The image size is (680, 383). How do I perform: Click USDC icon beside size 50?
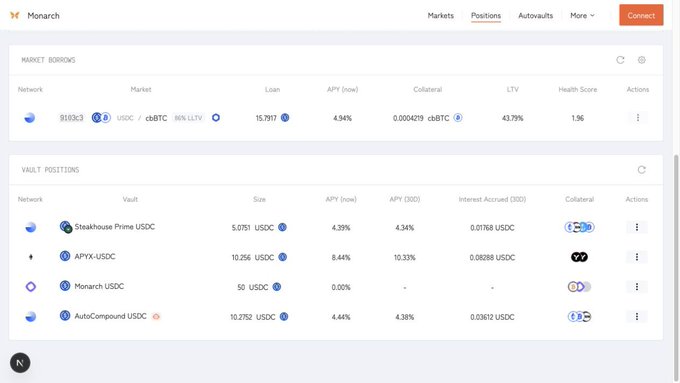pyautogui.click(x=277, y=287)
